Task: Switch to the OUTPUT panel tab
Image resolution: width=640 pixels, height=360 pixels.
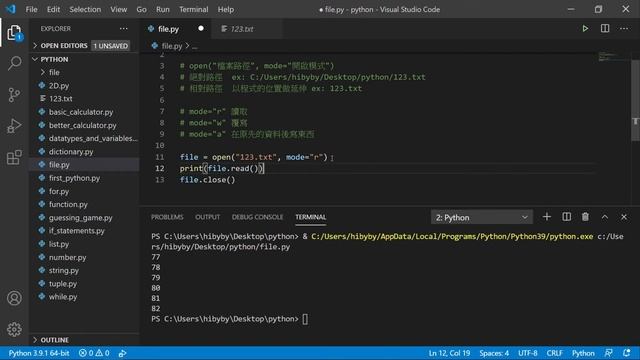Action: click(x=207, y=217)
